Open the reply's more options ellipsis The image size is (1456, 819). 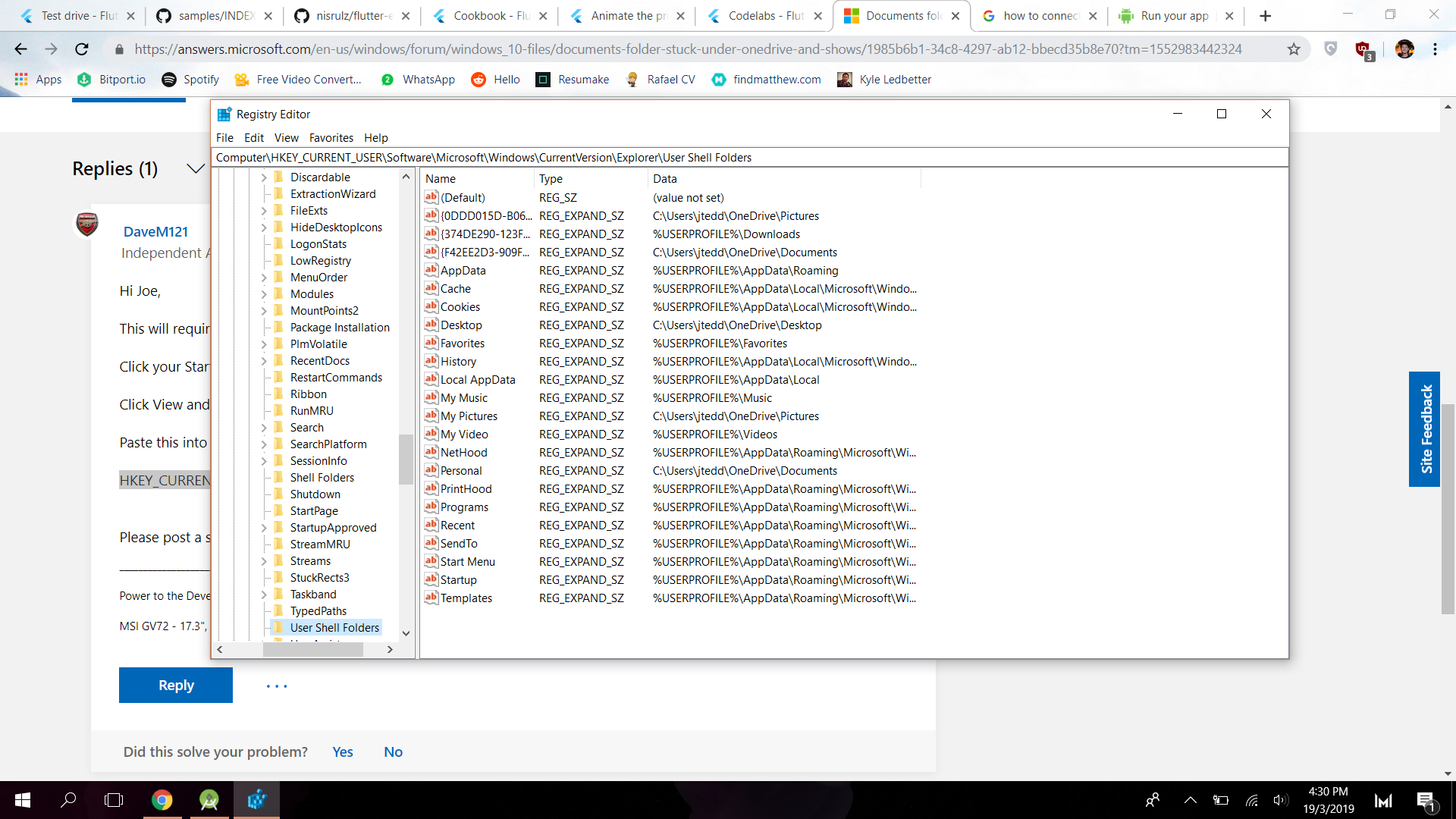277,686
